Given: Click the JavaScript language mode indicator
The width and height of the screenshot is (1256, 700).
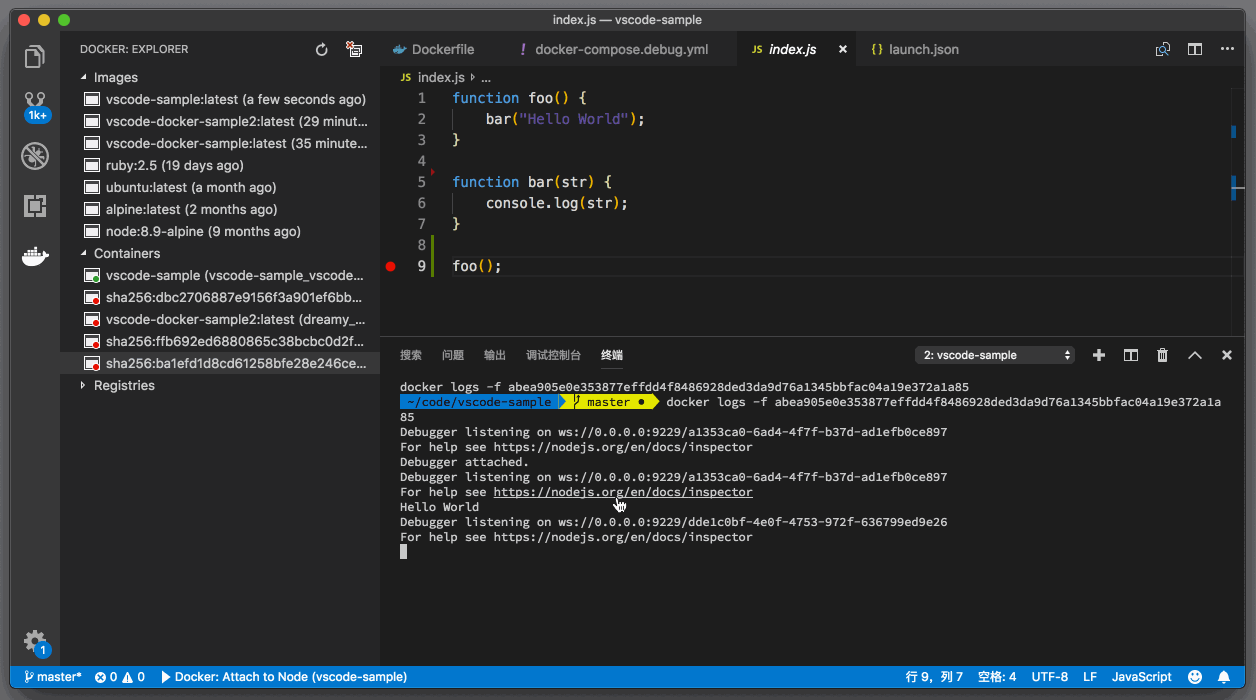Looking at the screenshot, I should (x=1141, y=677).
